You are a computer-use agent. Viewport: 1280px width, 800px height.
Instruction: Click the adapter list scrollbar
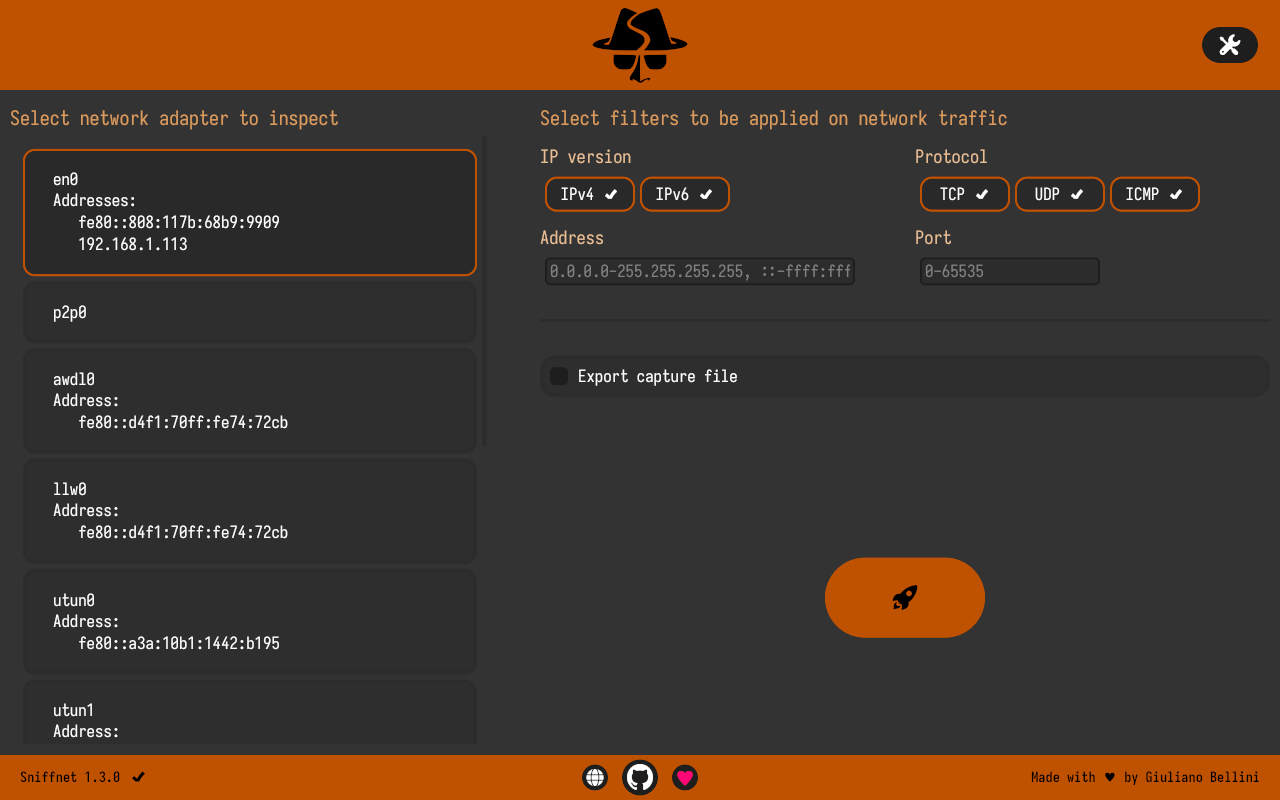485,290
